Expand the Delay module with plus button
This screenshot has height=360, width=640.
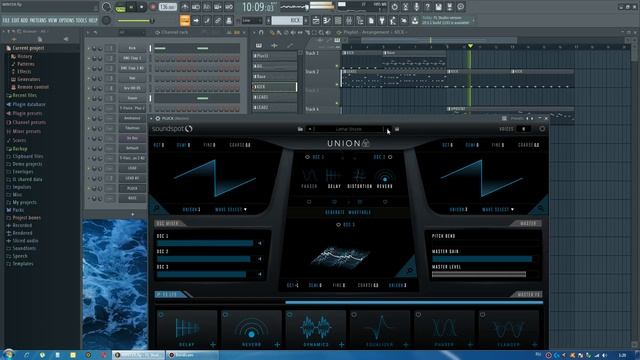tap(213, 345)
